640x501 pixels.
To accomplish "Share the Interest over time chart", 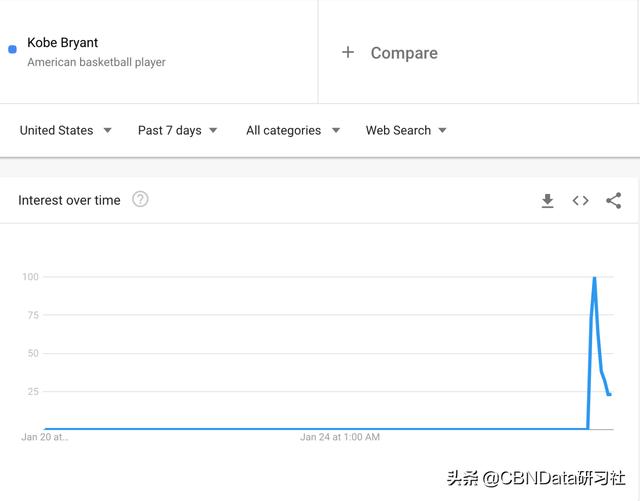I will pyautogui.click(x=613, y=201).
